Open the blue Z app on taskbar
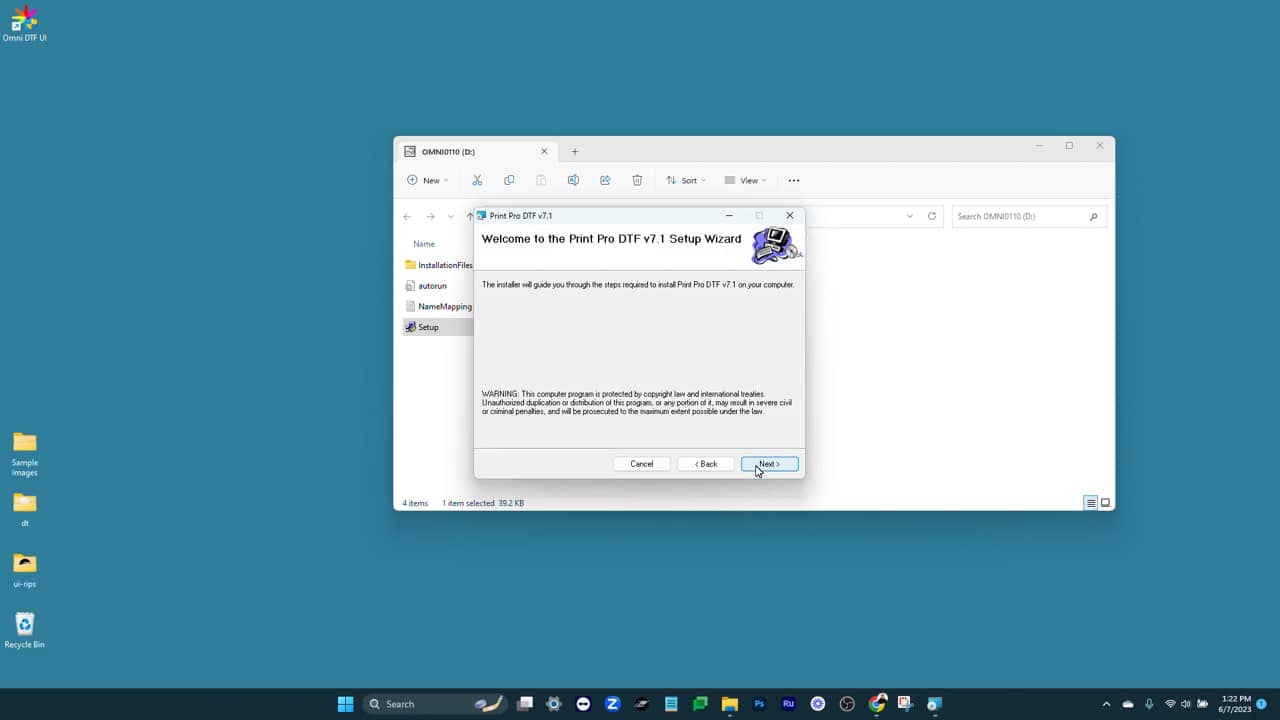 612,704
